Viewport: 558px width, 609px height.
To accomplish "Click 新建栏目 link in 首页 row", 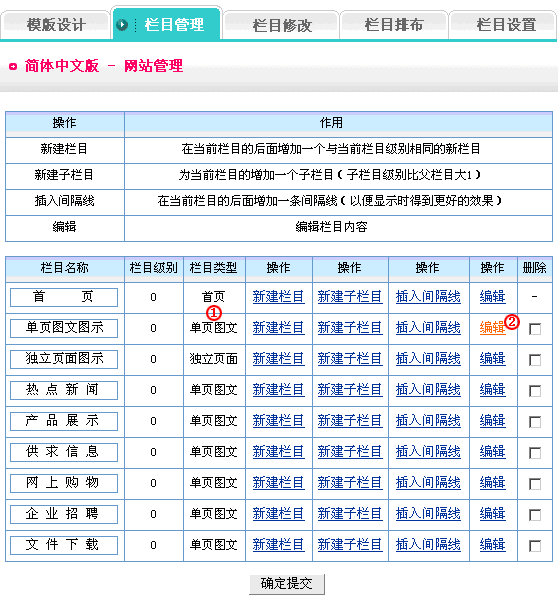I will coord(278,297).
